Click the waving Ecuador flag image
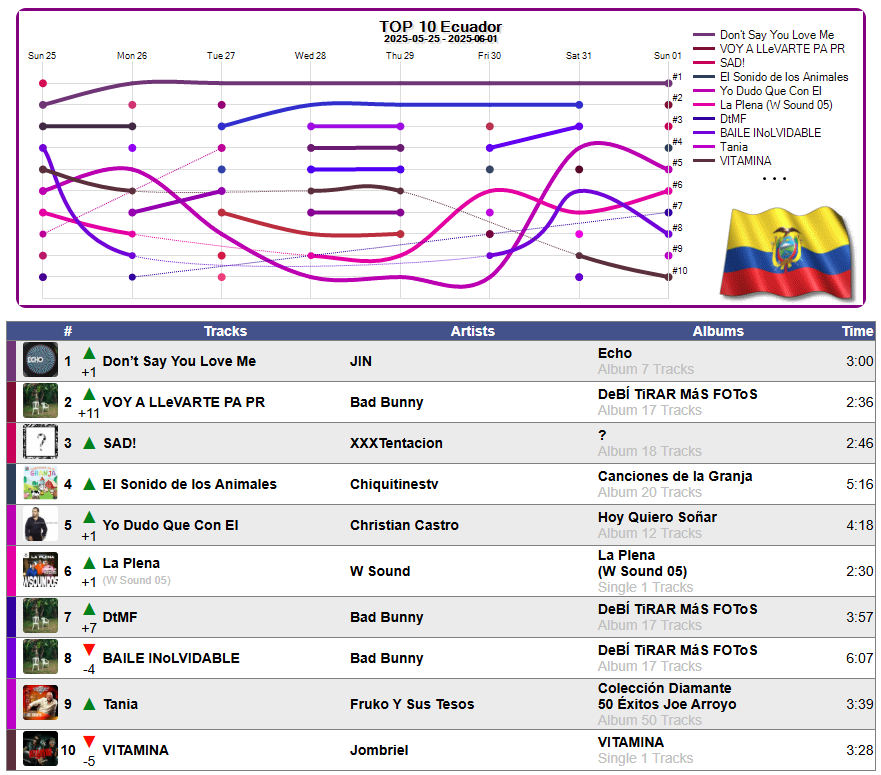Screen dimensions: 881x775 pos(787,253)
